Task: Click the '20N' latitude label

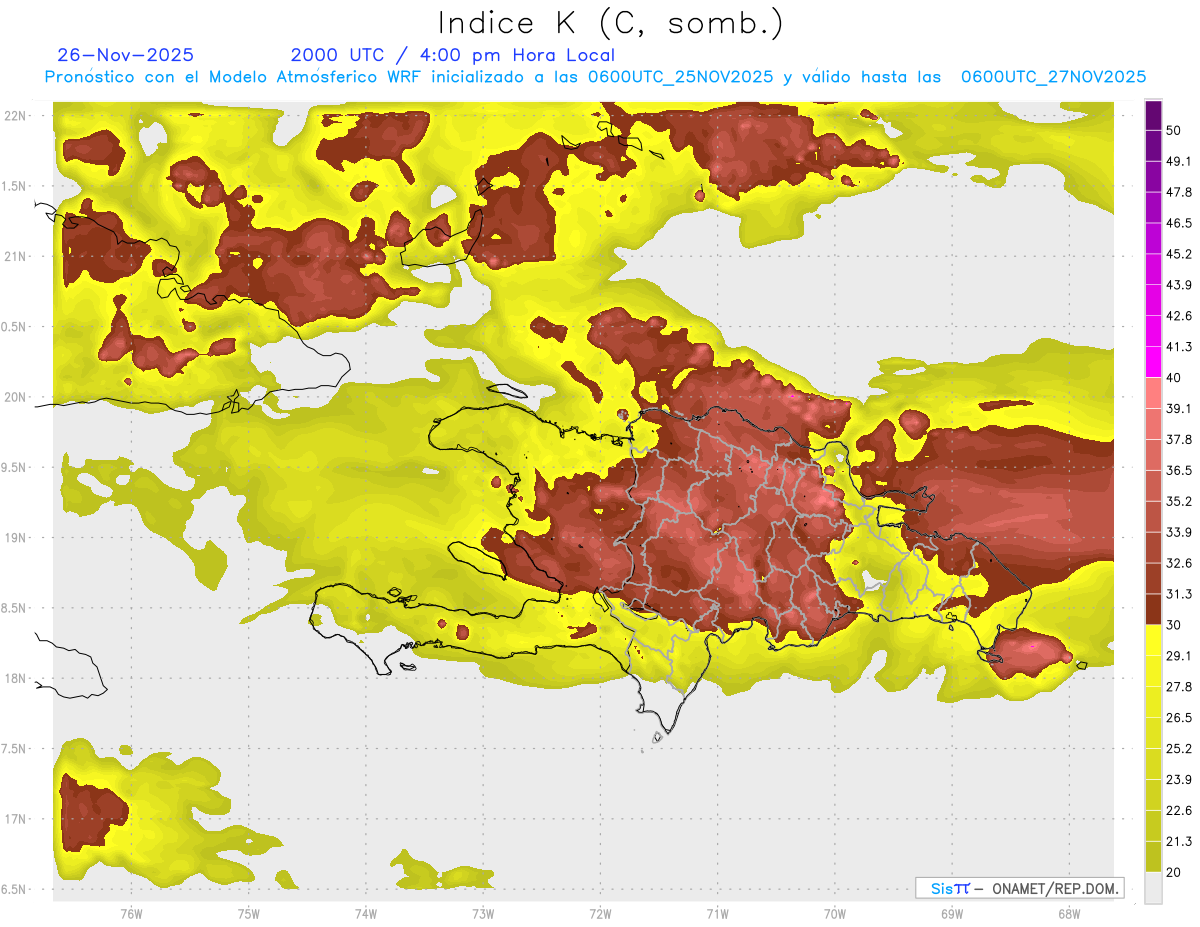Action: 15,397
